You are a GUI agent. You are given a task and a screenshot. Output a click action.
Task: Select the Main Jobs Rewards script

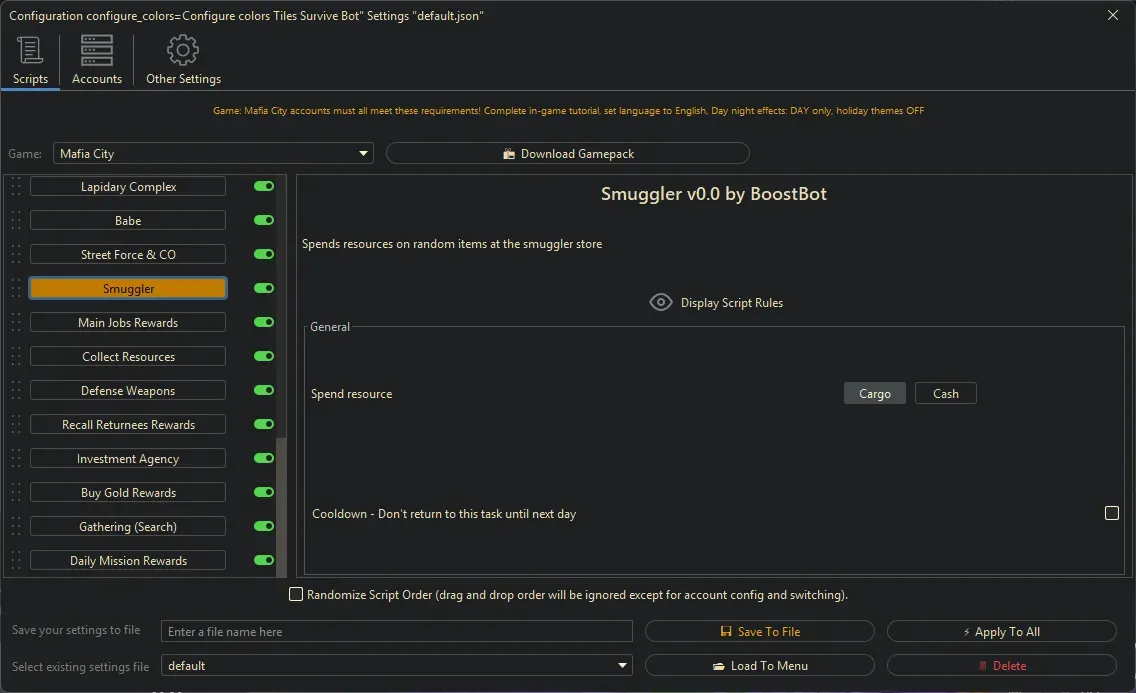point(128,323)
